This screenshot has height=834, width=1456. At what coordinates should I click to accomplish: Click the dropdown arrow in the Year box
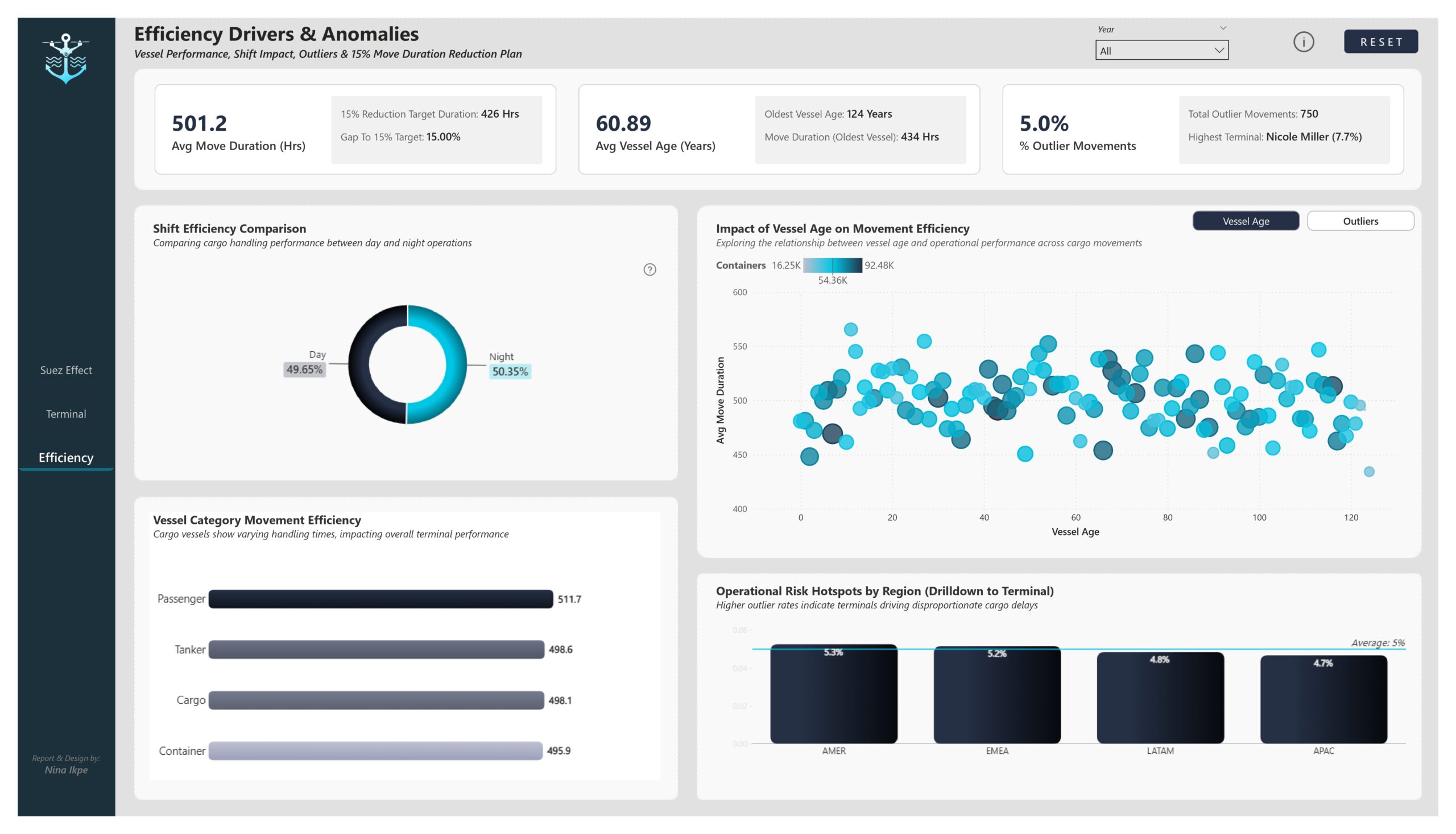click(1219, 51)
